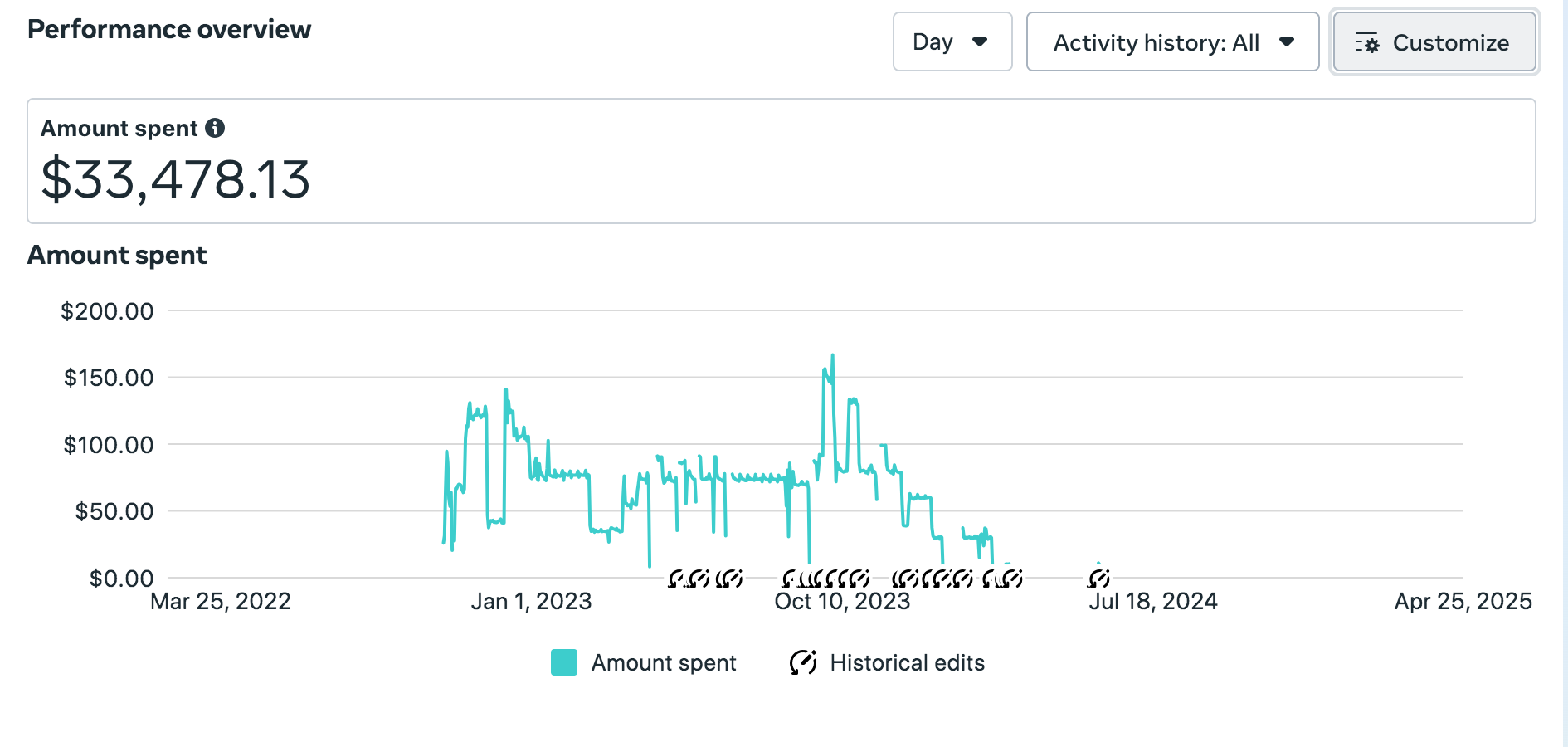Click the Customize button
This screenshot has height=747, width=1568.
click(1434, 42)
